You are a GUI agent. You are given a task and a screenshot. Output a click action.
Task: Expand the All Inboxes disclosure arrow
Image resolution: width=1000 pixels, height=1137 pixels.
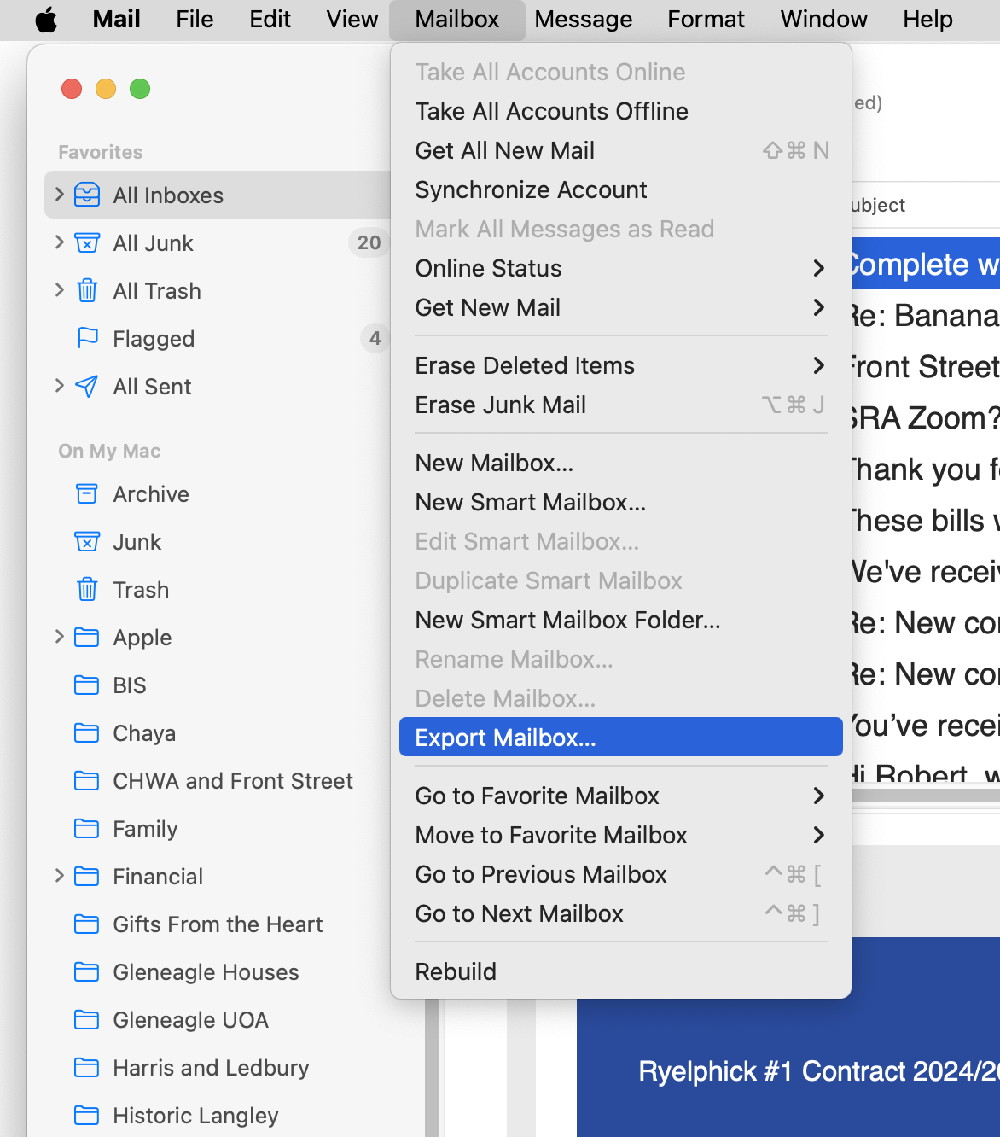[59, 194]
